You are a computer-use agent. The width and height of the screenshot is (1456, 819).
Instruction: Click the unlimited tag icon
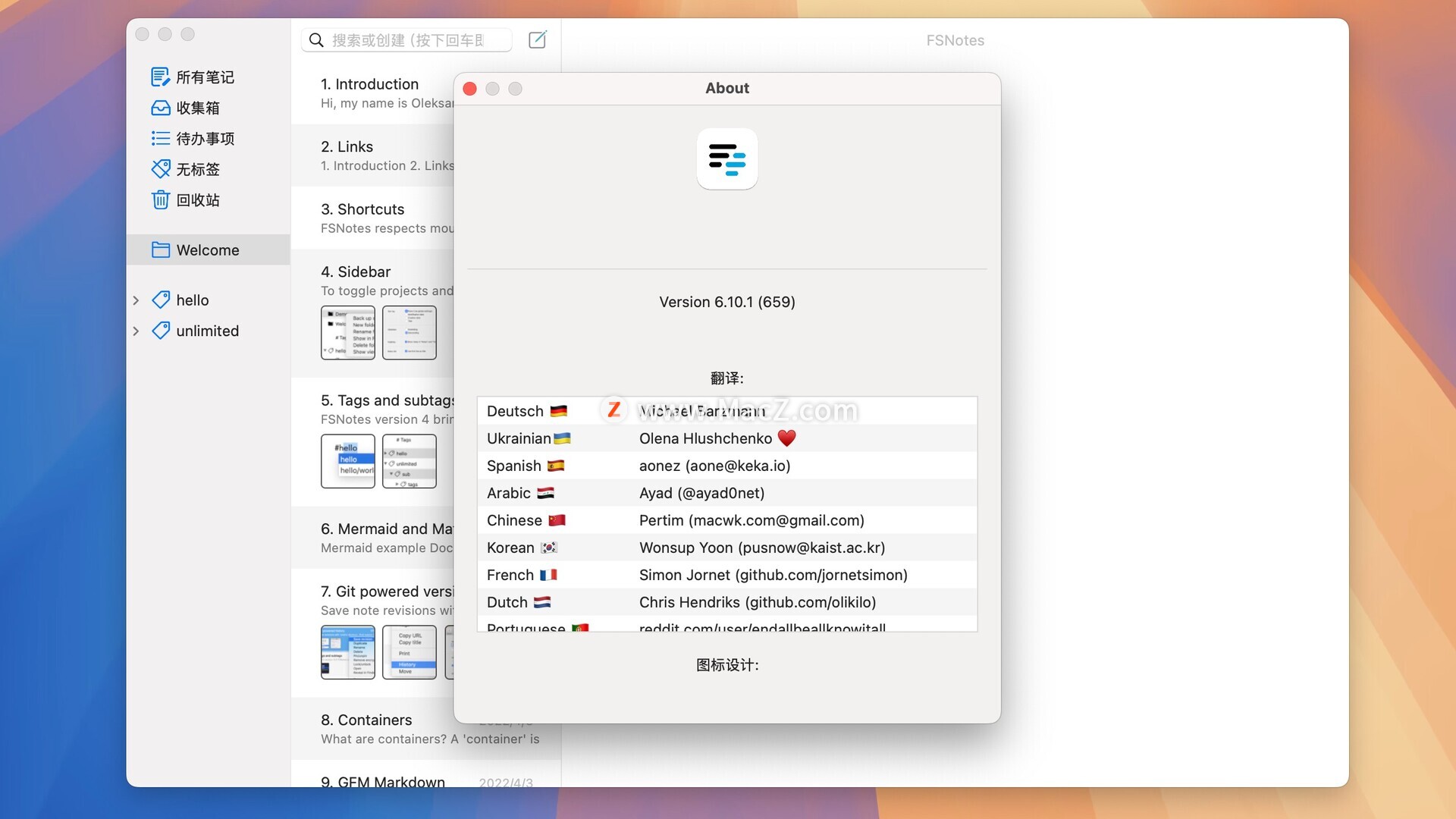pyautogui.click(x=161, y=331)
